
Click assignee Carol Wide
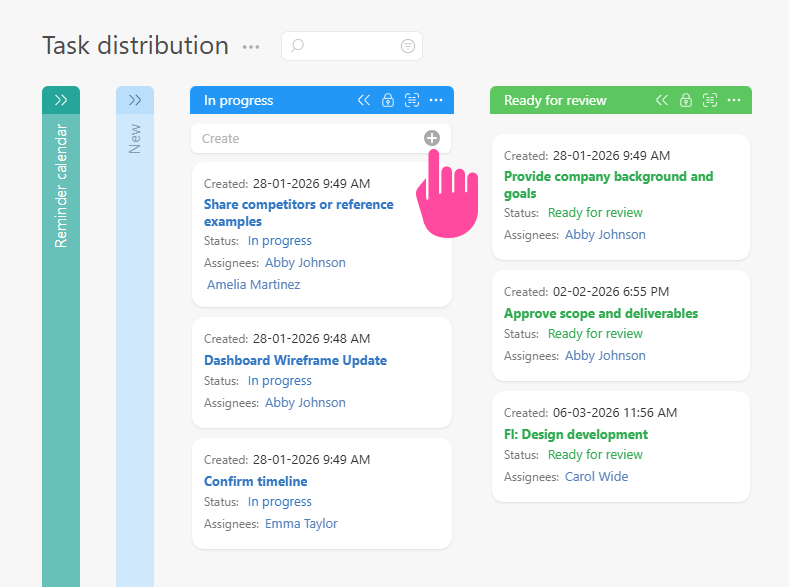point(596,476)
